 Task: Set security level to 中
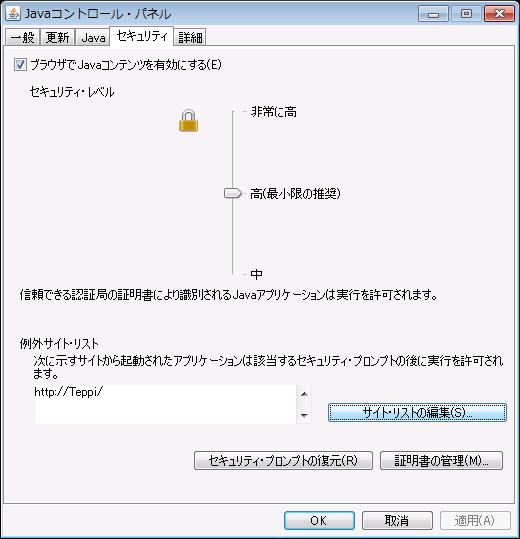256,274
